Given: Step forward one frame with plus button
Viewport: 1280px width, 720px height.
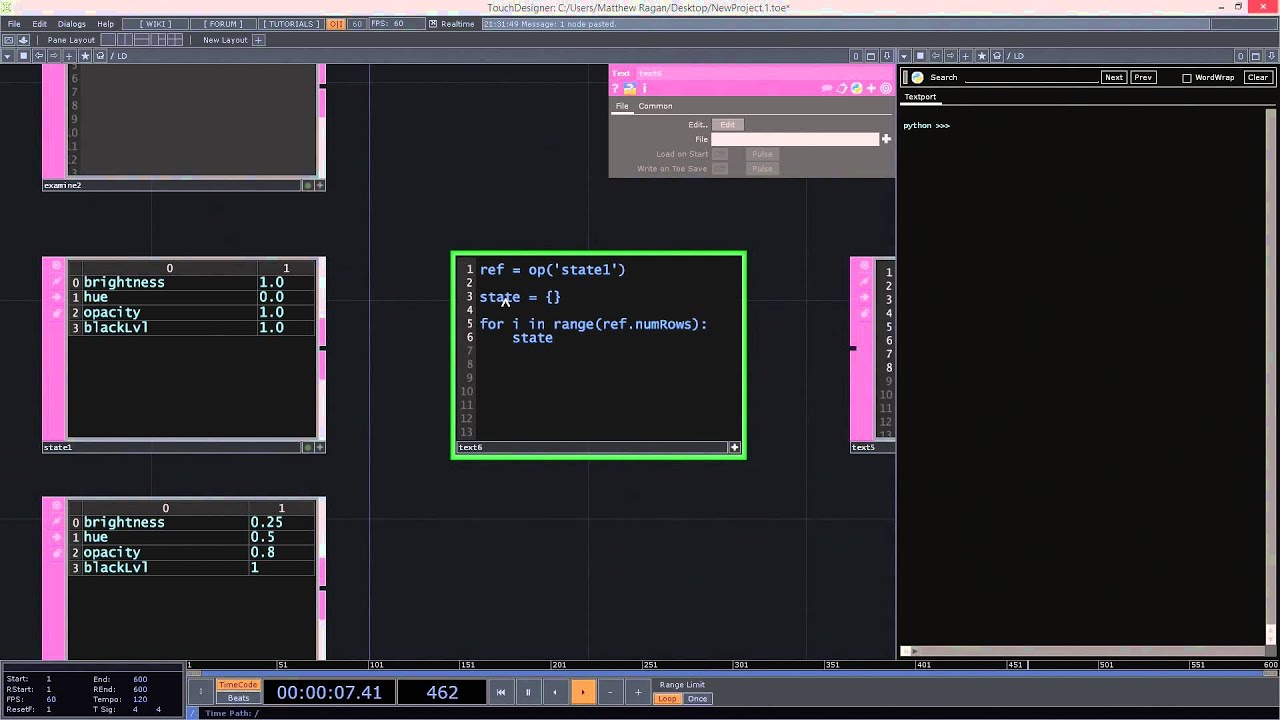Looking at the screenshot, I should pyautogui.click(x=637, y=692).
